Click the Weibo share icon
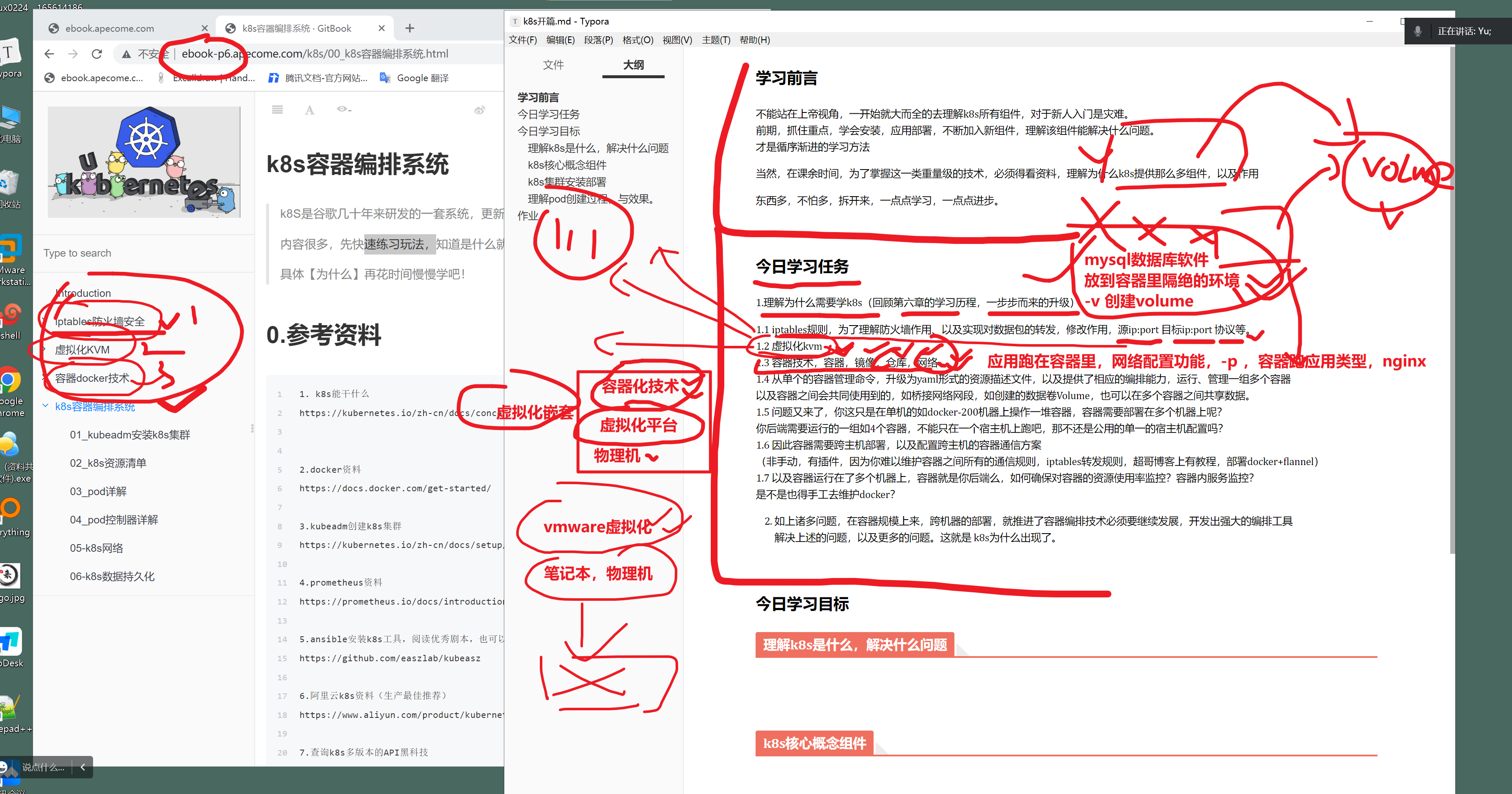 [480, 110]
